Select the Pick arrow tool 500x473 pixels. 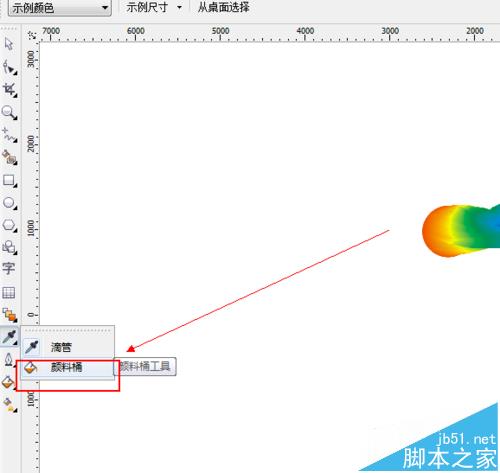(9, 44)
